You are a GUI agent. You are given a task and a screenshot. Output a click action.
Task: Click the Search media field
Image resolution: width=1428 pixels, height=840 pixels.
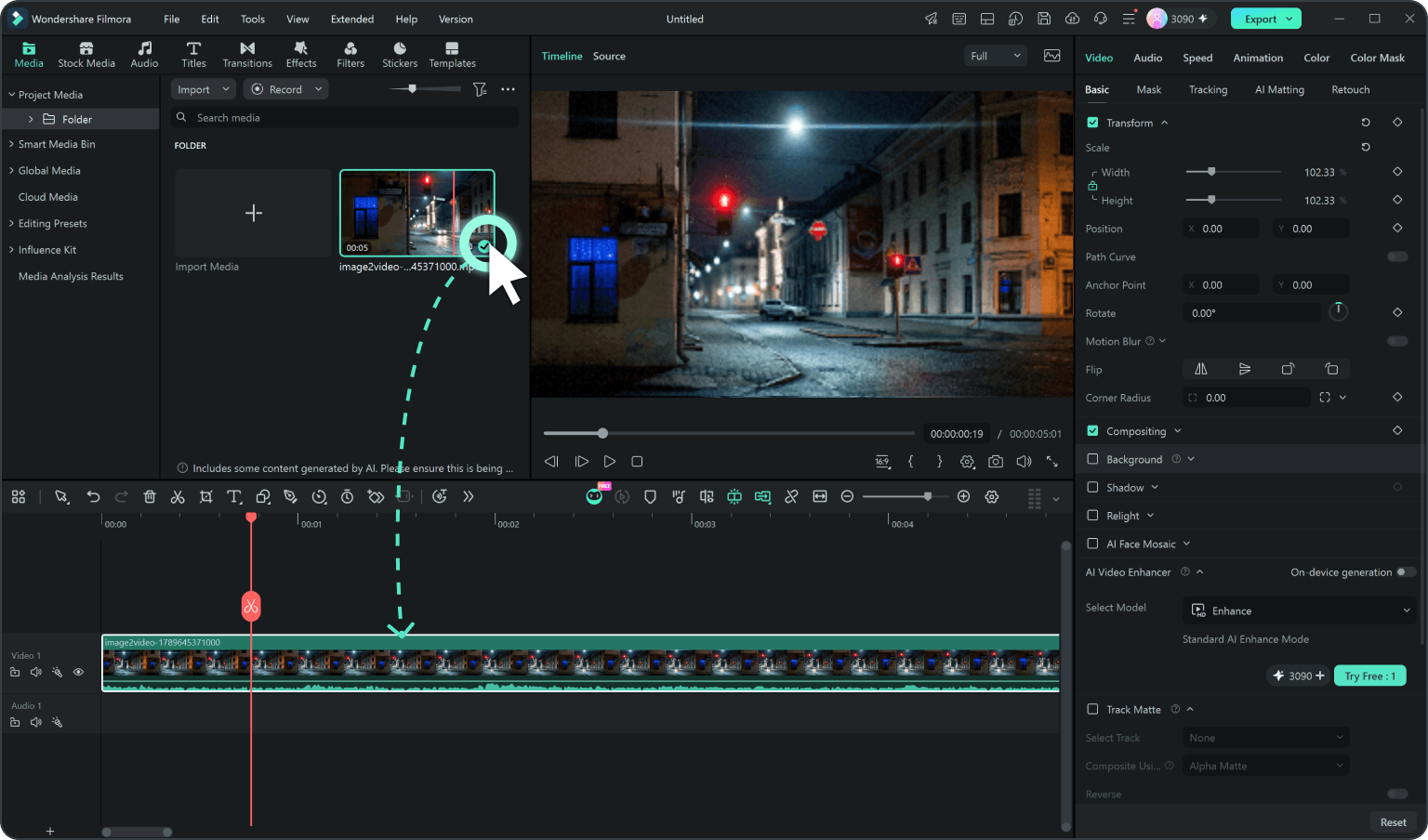pyautogui.click(x=346, y=118)
